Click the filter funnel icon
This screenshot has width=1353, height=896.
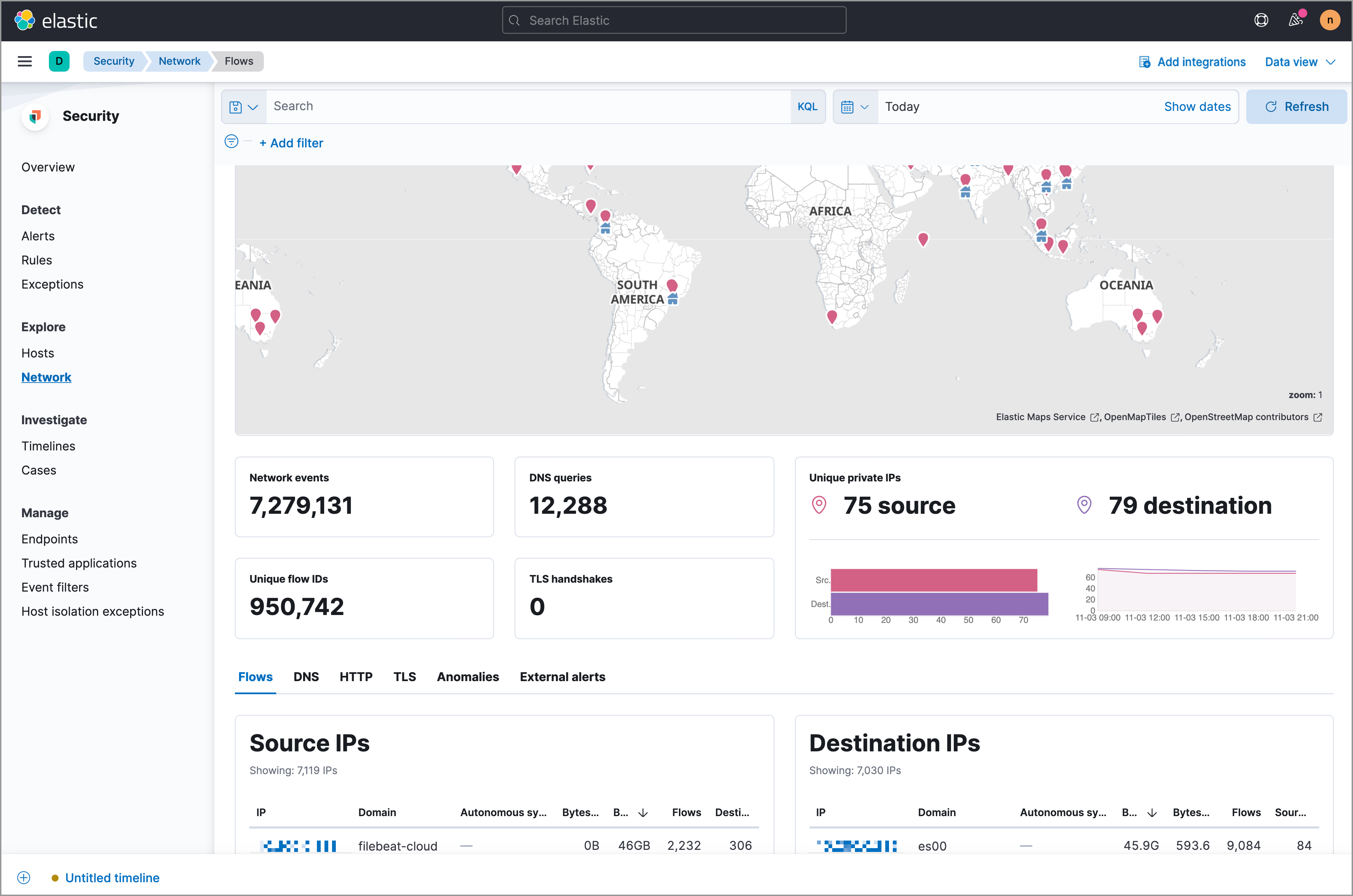(231, 142)
